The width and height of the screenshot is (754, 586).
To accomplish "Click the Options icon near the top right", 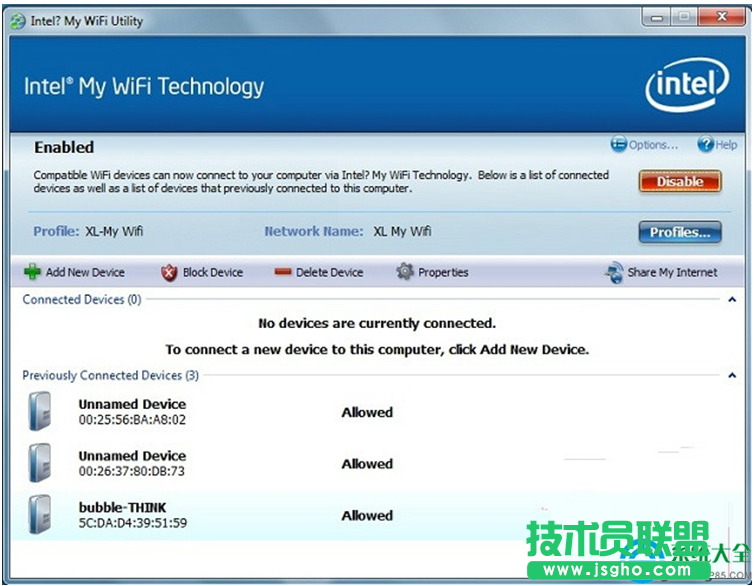I will (x=618, y=145).
